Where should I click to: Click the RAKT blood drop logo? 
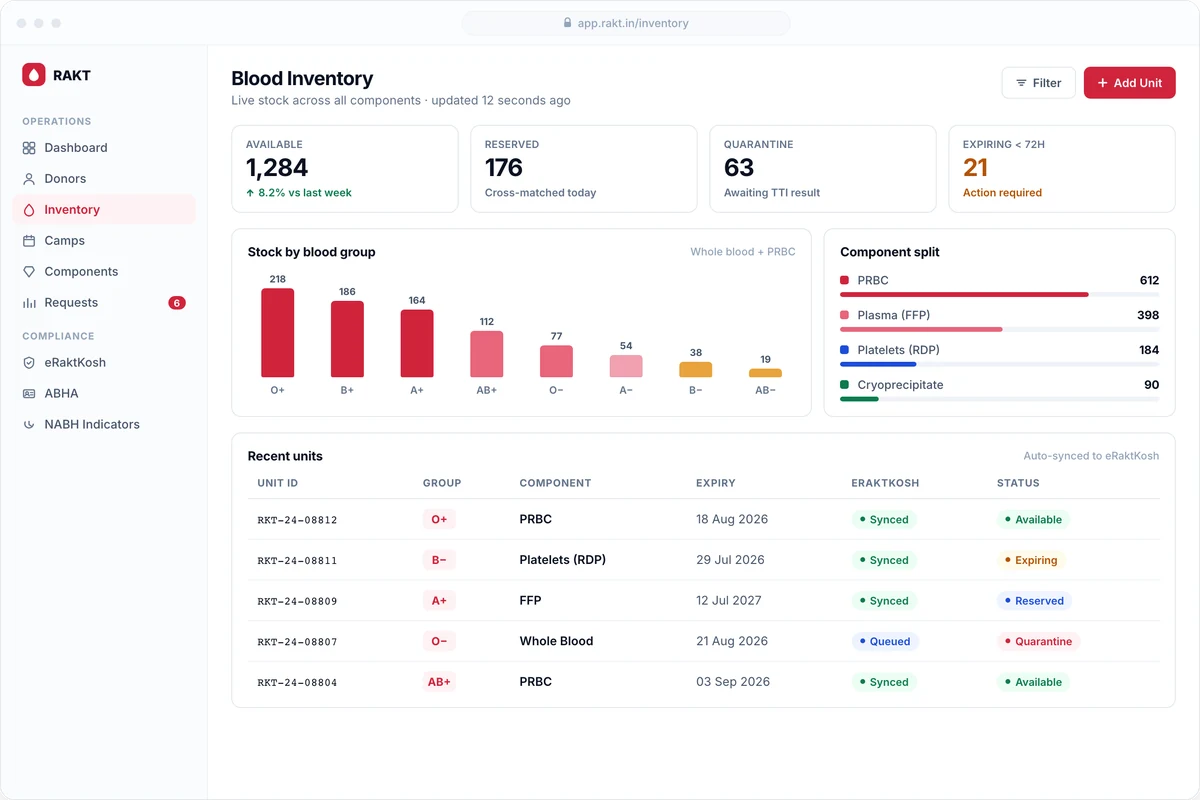(x=34, y=74)
